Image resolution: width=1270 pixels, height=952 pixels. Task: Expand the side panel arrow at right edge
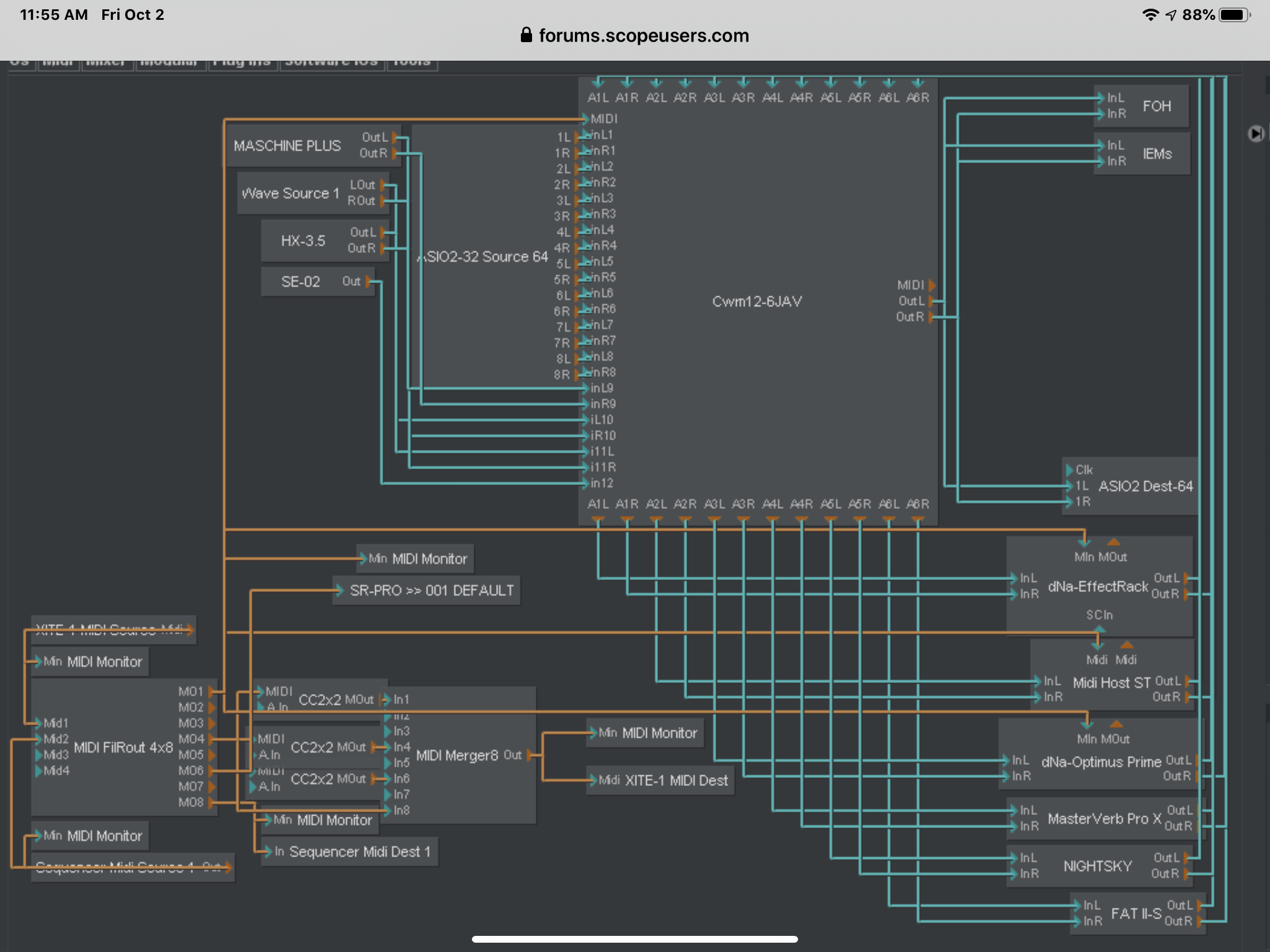click(1255, 133)
